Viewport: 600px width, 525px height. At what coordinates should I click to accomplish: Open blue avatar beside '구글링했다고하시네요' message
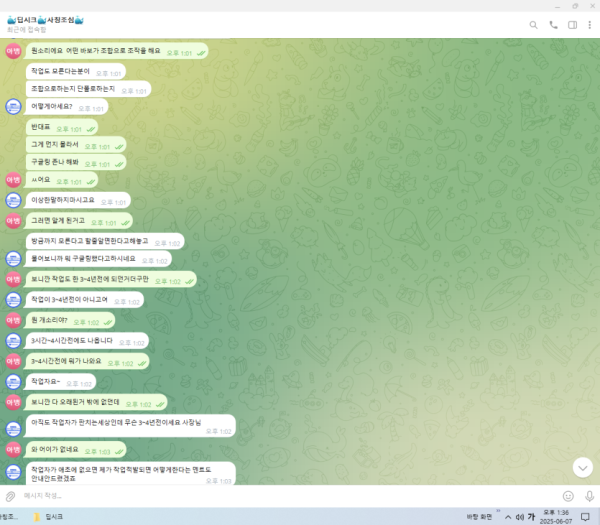[13, 259]
